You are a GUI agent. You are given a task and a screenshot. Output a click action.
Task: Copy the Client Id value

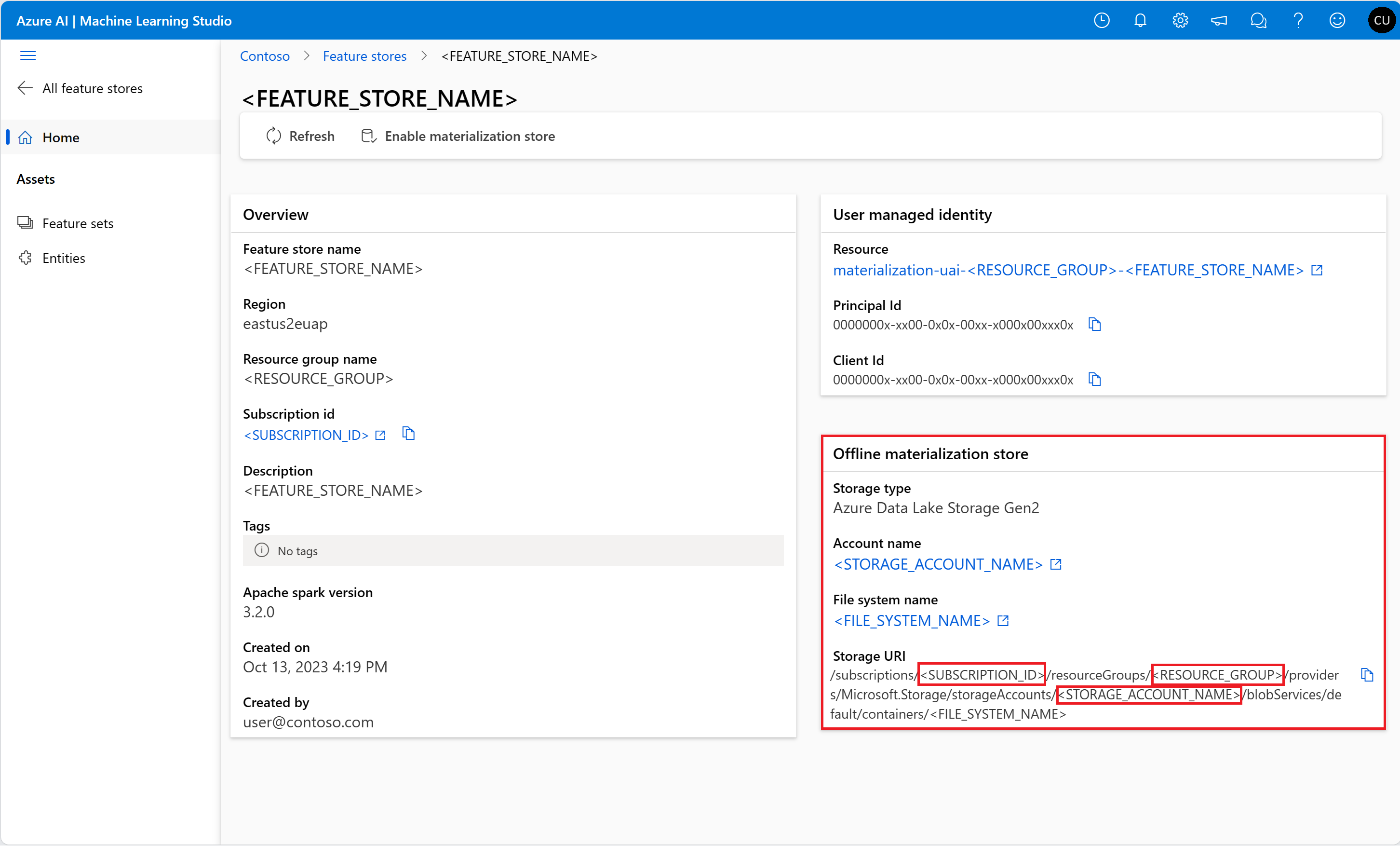click(x=1094, y=380)
